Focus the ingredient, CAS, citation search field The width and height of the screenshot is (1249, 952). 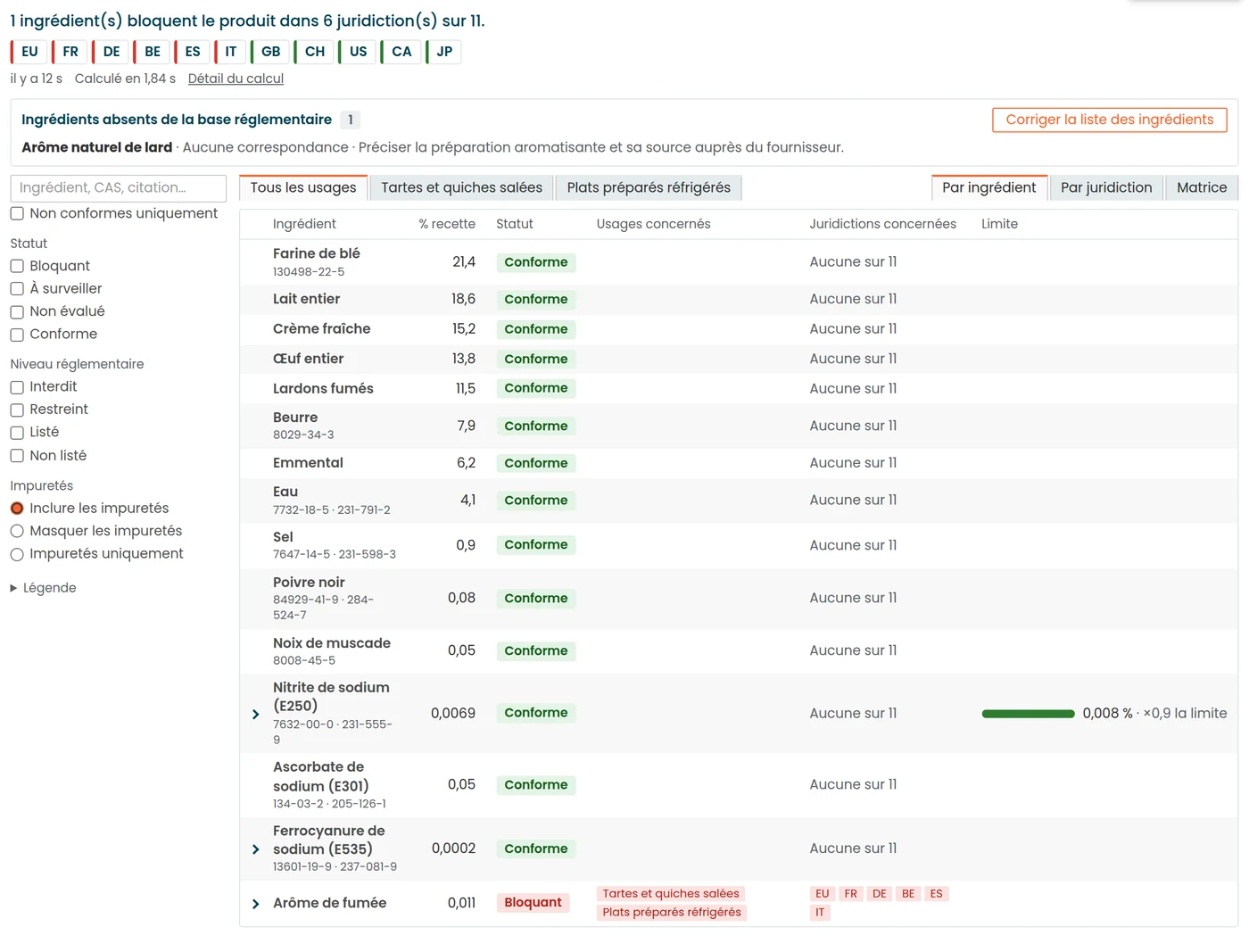[x=119, y=188]
